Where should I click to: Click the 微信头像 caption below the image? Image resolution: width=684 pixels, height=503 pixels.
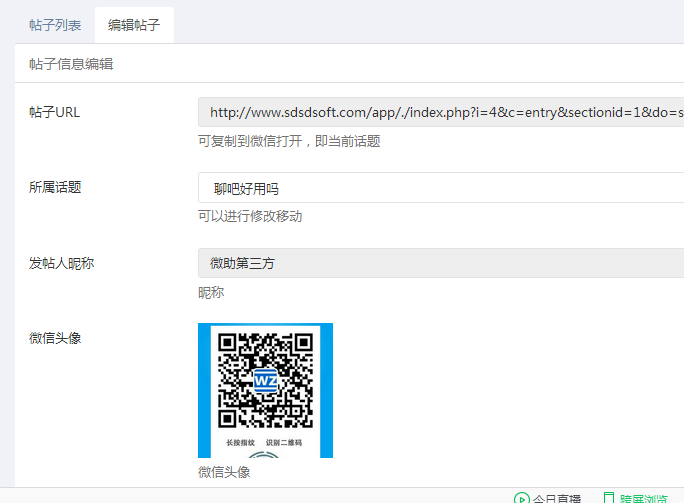(x=224, y=472)
